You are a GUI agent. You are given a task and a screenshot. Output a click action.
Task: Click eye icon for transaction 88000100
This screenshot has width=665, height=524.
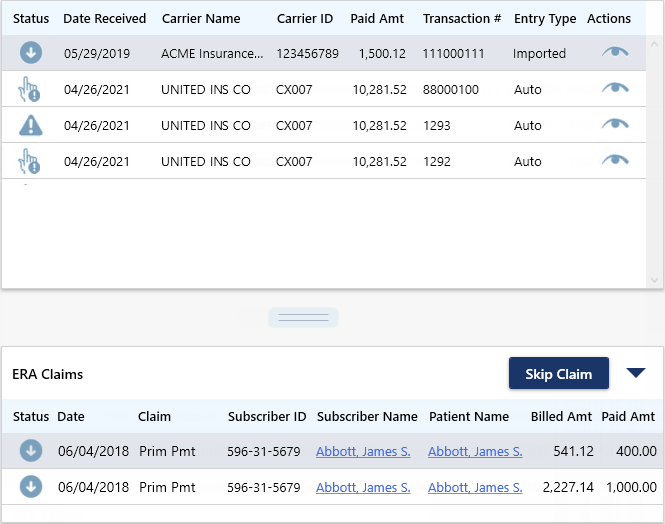(615, 88)
